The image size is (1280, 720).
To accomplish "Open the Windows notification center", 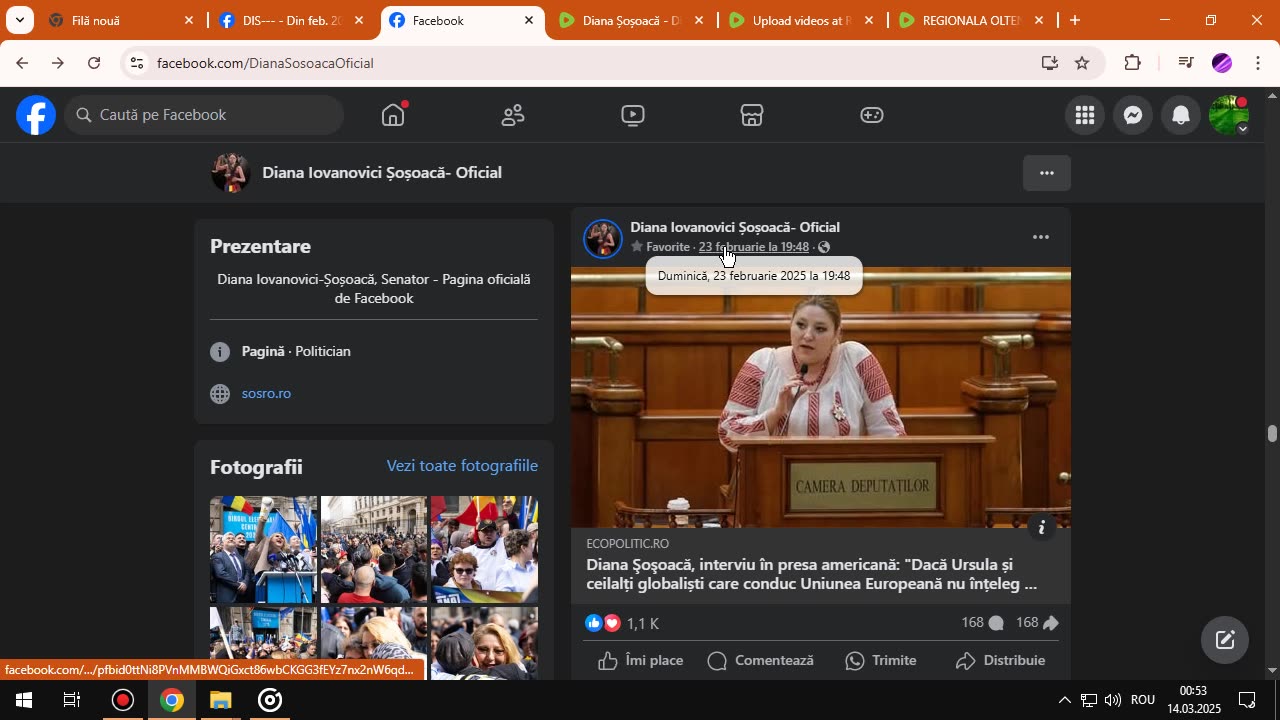I will pos(1247,700).
